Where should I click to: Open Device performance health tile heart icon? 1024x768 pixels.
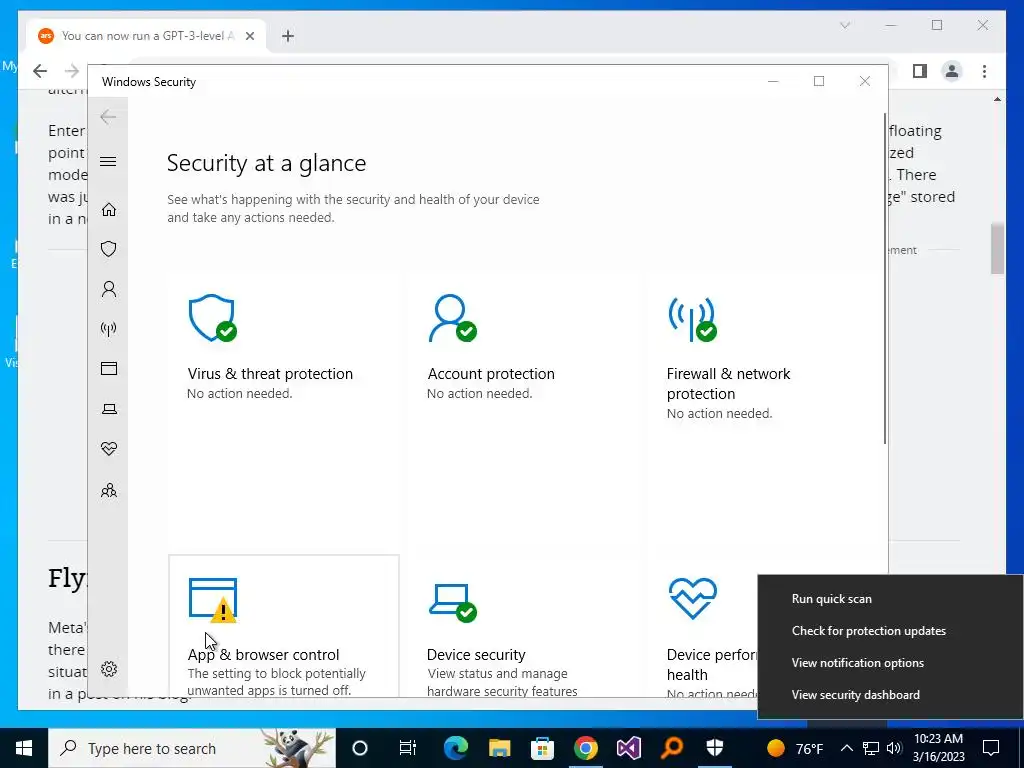click(693, 598)
